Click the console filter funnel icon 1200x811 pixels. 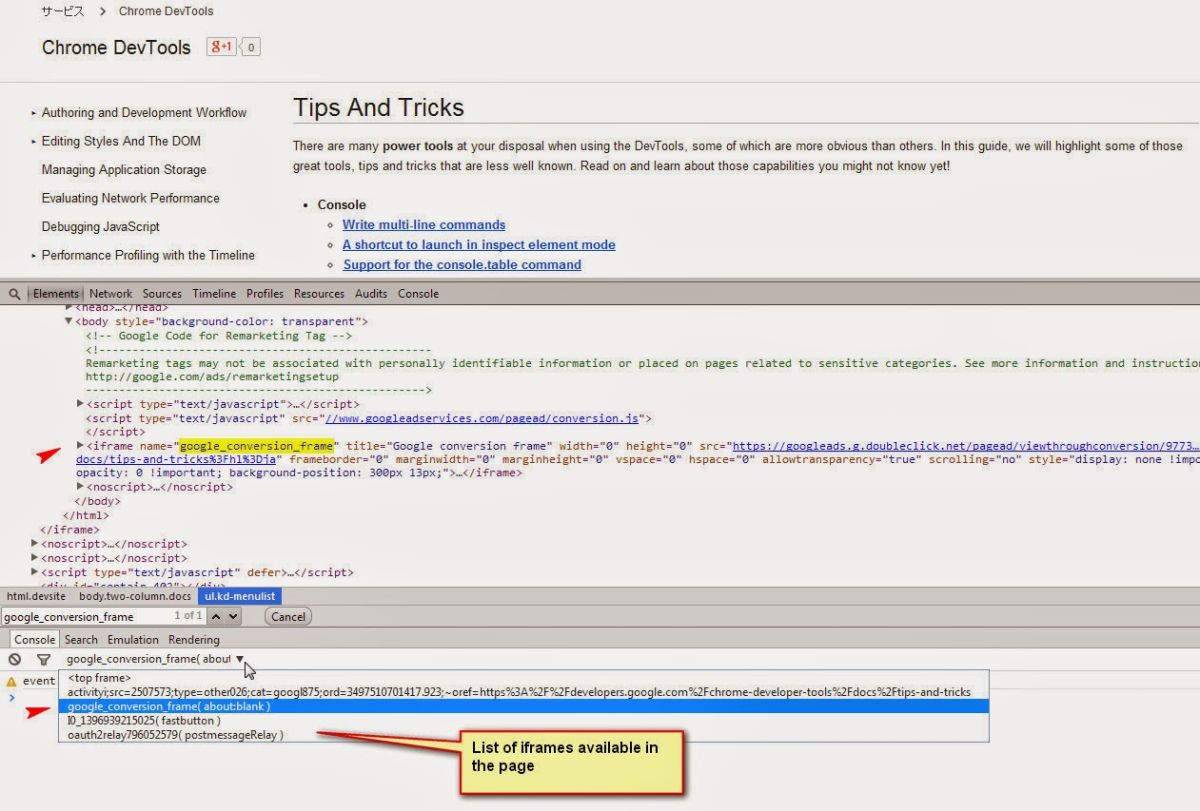click(43, 660)
